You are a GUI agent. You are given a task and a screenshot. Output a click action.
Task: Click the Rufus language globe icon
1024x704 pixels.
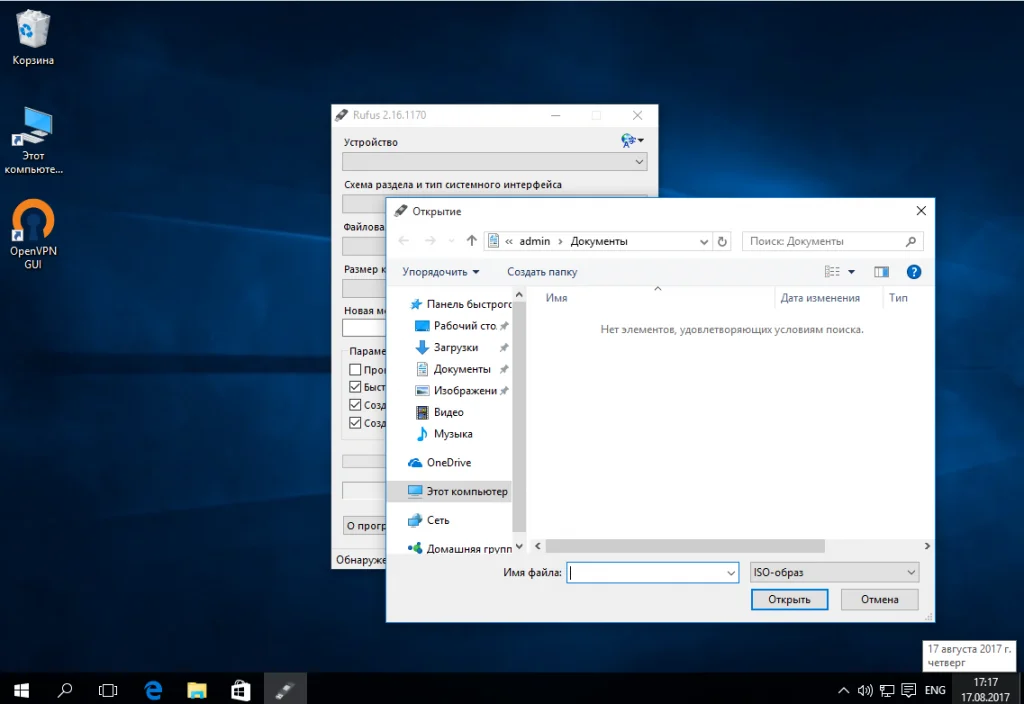[x=629, y=141]
